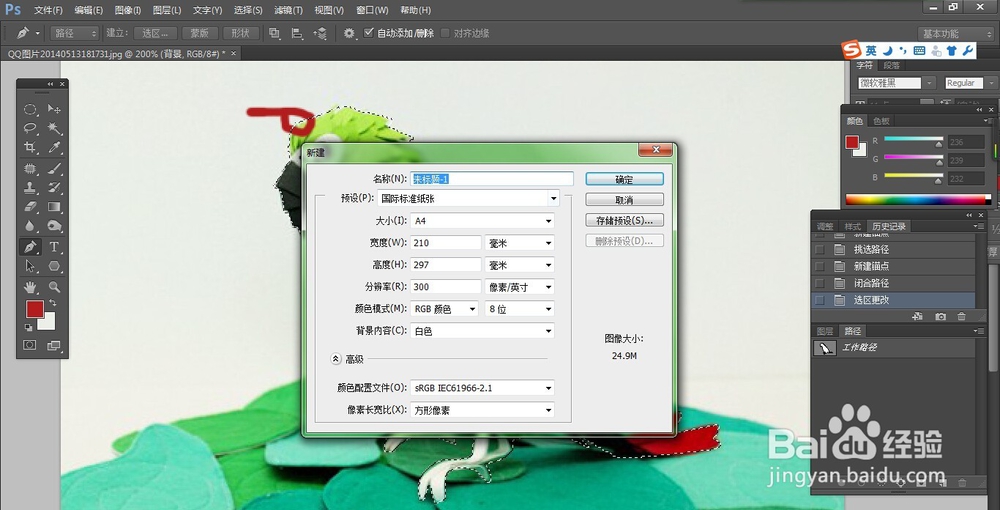Click the 确定 OK button
Viewport: 1000px width, 510px height.
click(x=624, y=179)
